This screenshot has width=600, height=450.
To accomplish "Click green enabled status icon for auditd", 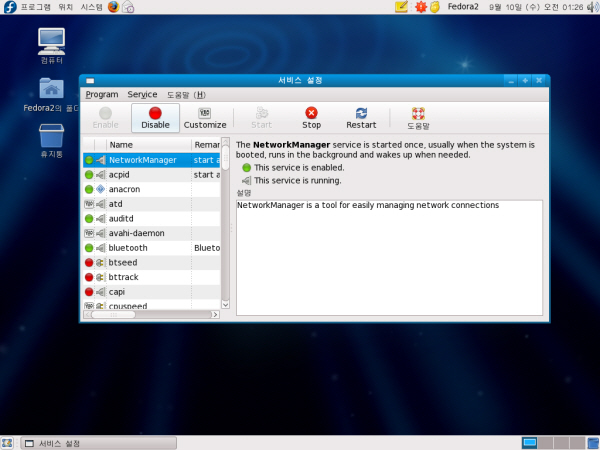I will tap(89, 218).
